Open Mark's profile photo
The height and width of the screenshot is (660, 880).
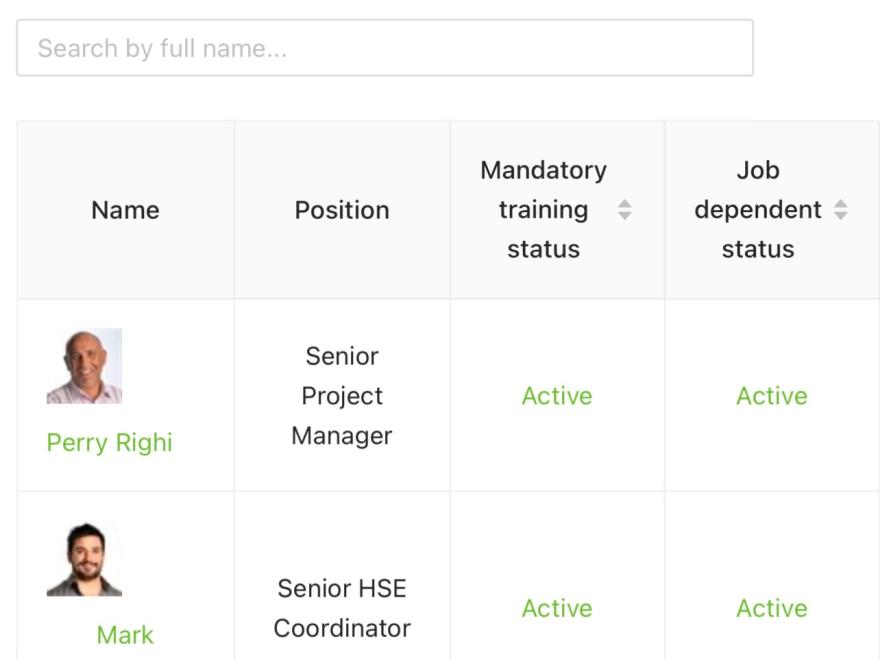[x=84, y=560]
